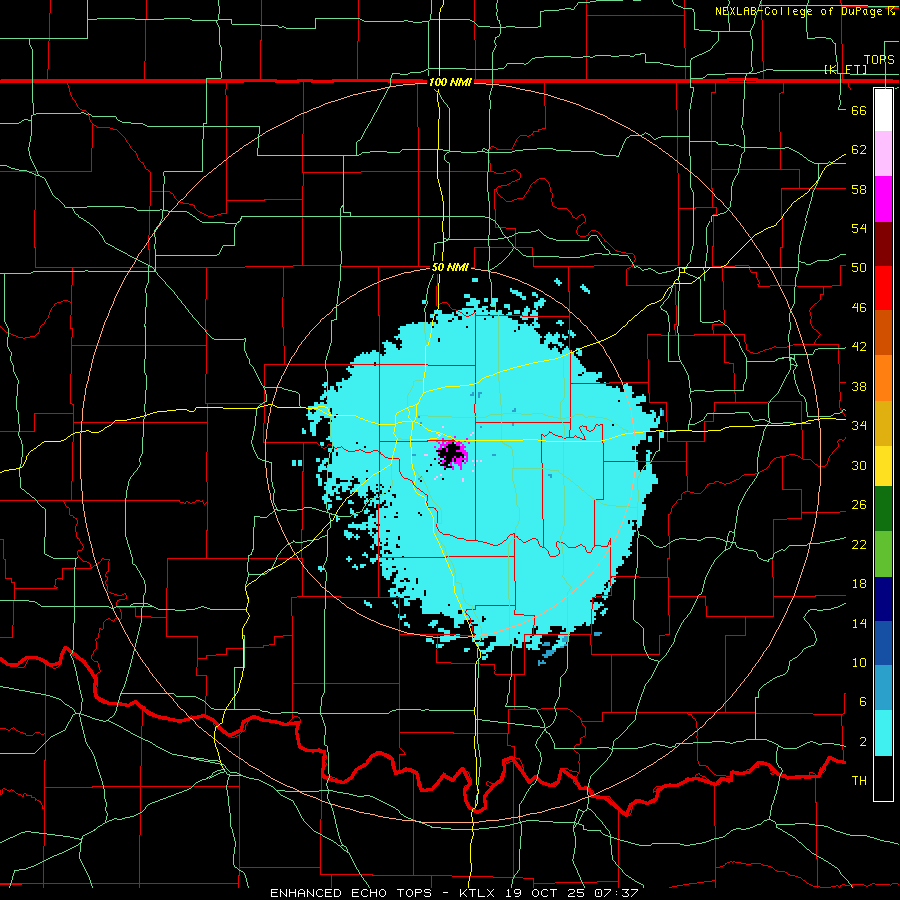Click the gold legend swatch
The width and height of the screenshot is (900, 900).
coord(883,423)
